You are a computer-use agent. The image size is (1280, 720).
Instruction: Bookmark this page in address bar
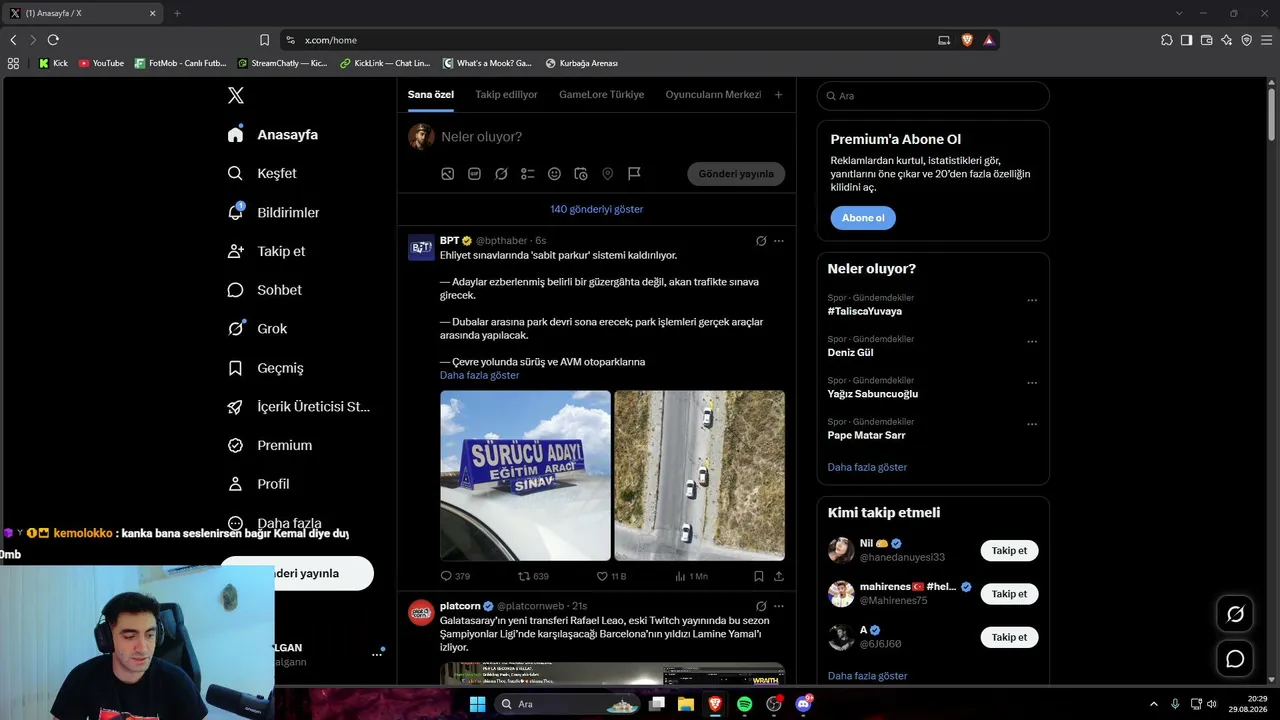tap(264, 40)
